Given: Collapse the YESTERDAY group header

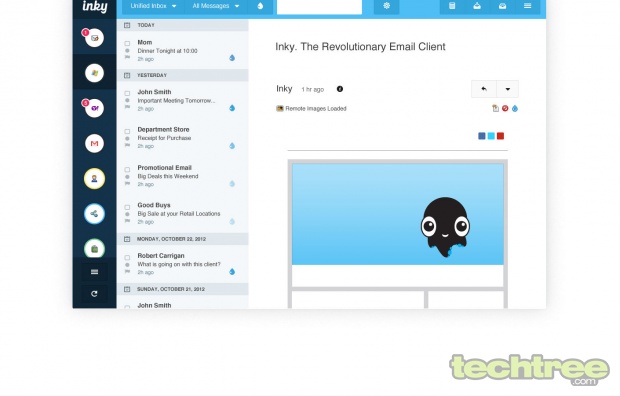Looking at the screenshot, I should click(183, 75).
